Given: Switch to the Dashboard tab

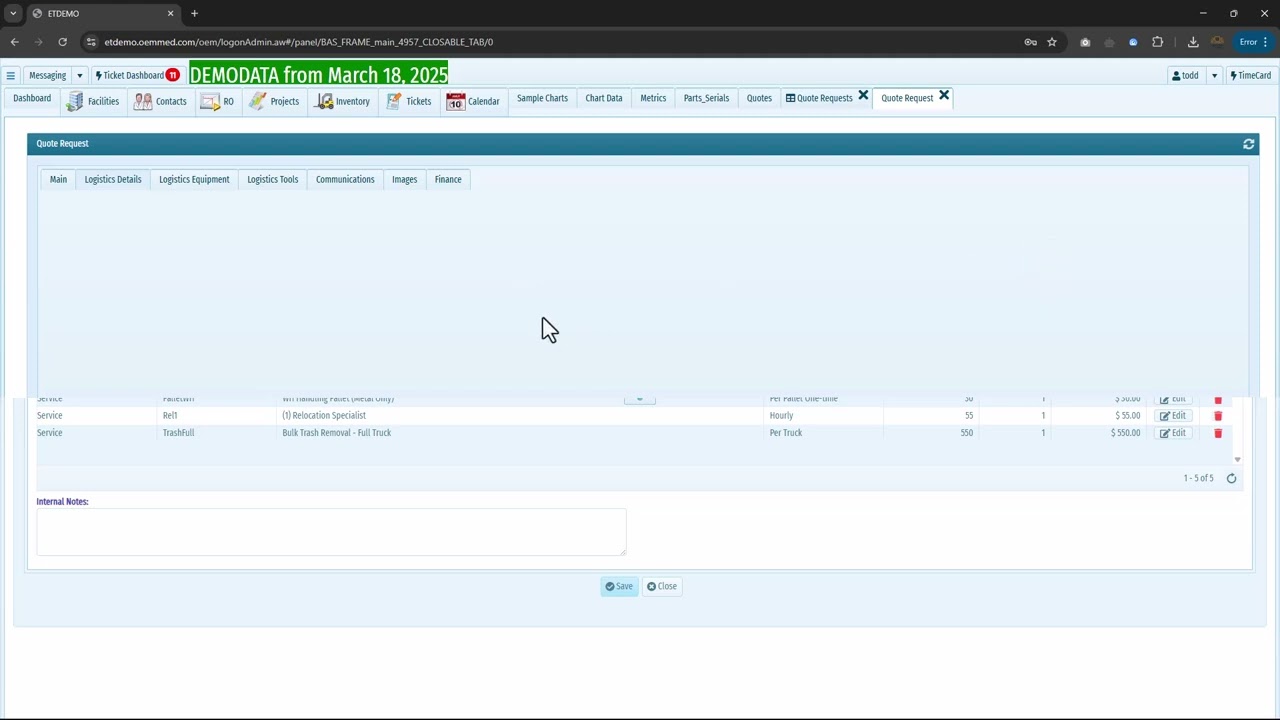Looking at the screenshot, I should [32, 98].
